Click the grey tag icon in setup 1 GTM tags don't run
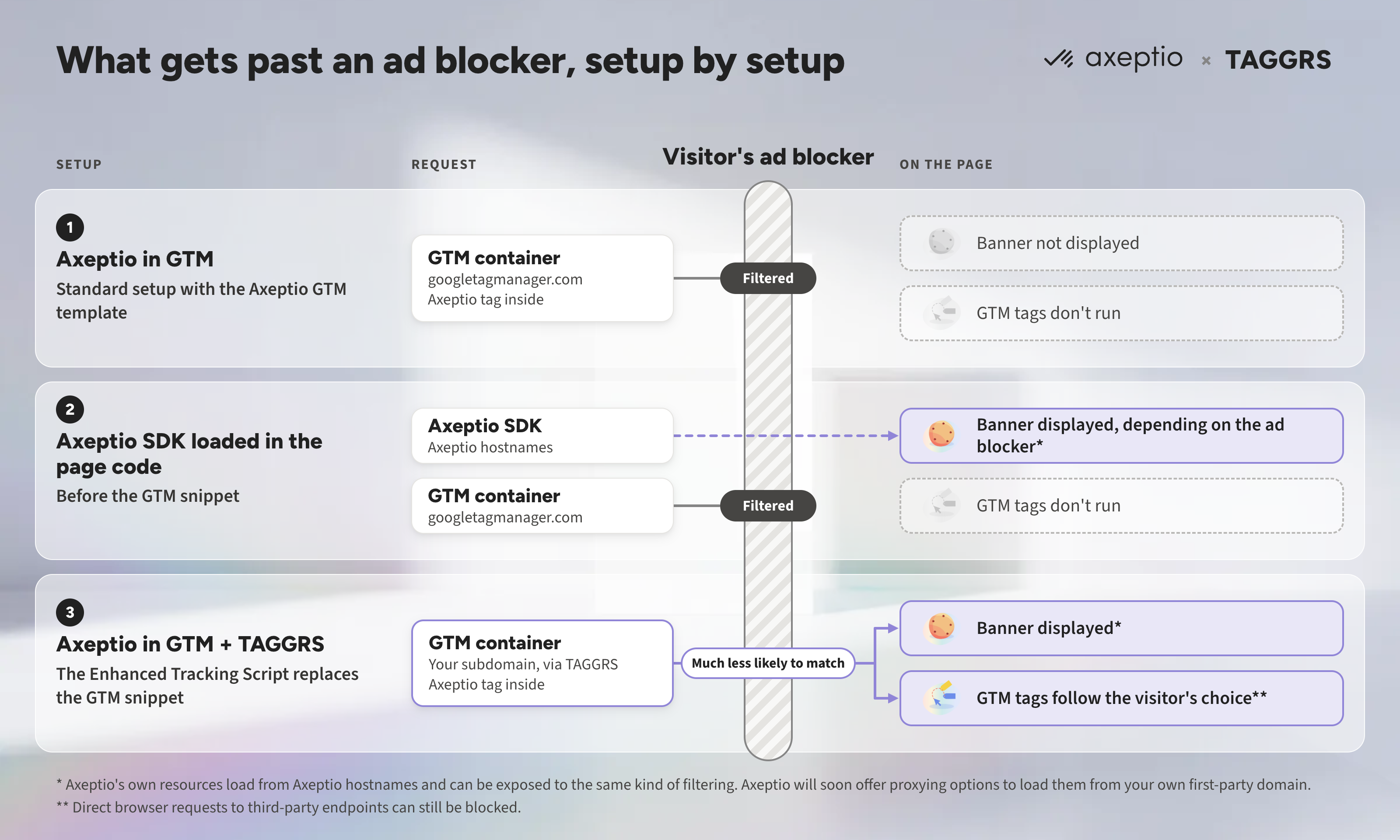The width and height of the screenshot is (1400, 840). [x=941, y=312]
